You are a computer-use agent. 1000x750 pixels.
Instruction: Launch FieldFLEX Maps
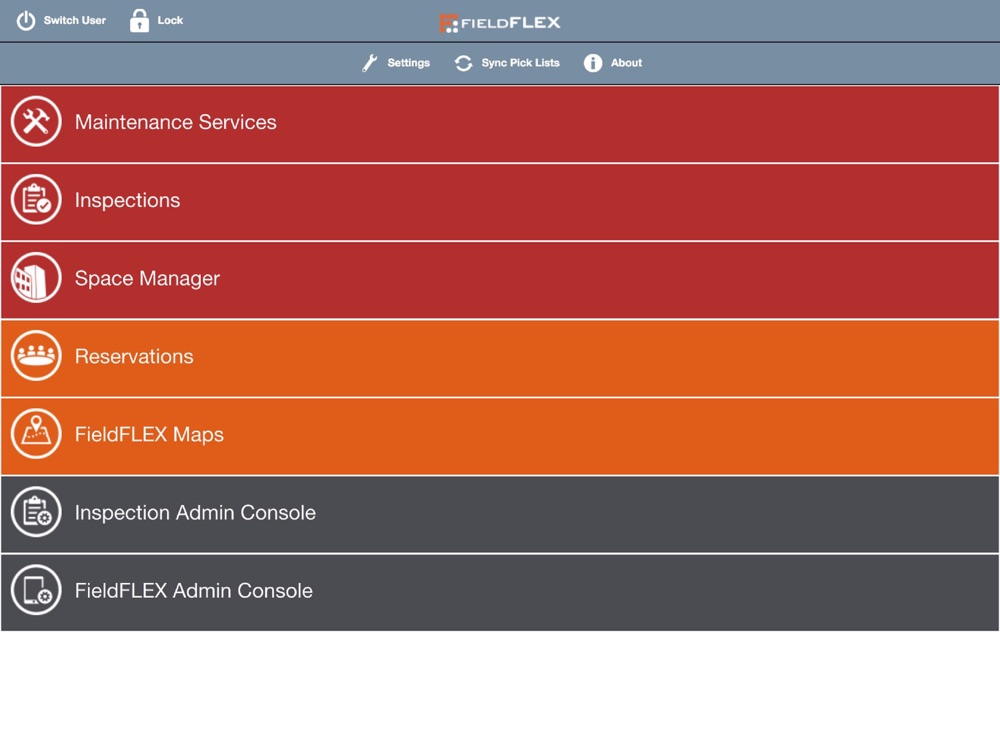pyautogui.click(x=500, y=436)
